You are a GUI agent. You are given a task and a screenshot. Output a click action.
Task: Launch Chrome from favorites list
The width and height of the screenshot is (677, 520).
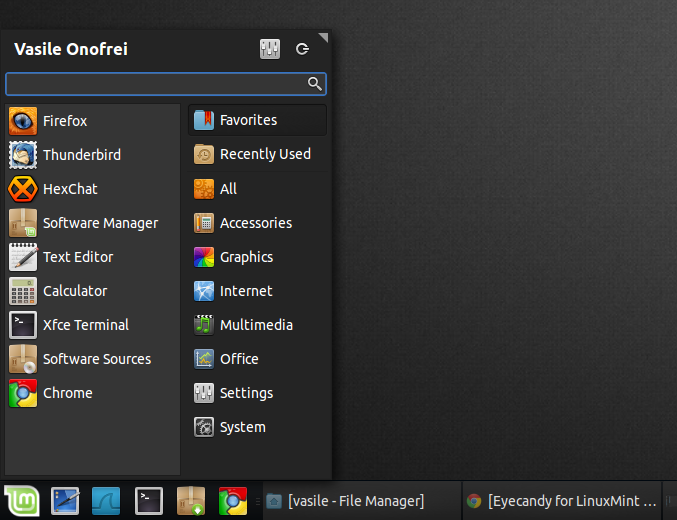(92, 393)
